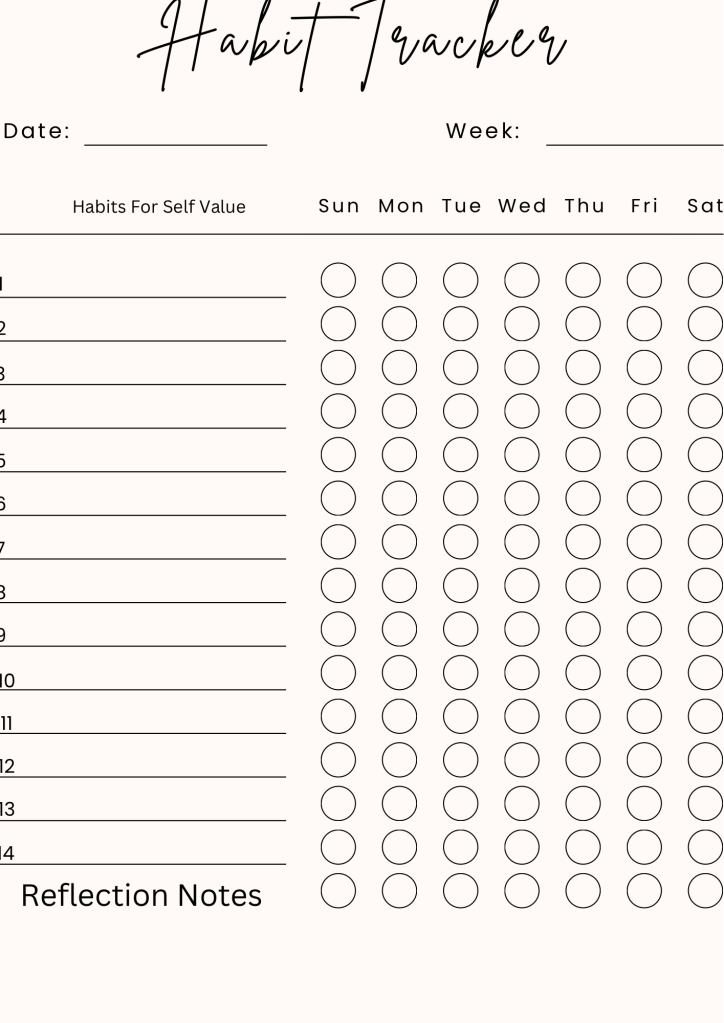This screenshot has height=1023, width=724.
Task: Click the Habit Tracker title
Action: (352, 45)
